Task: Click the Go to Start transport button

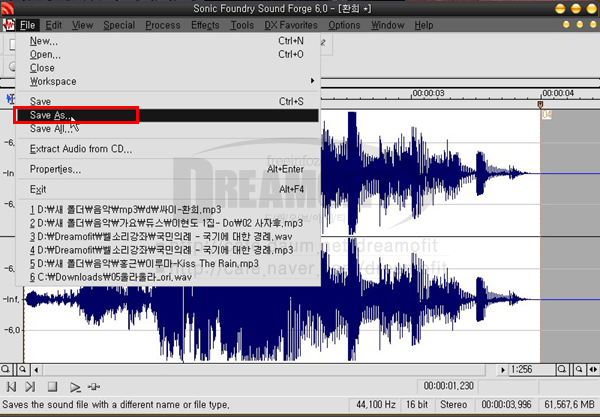Action: tap(11, 387)
